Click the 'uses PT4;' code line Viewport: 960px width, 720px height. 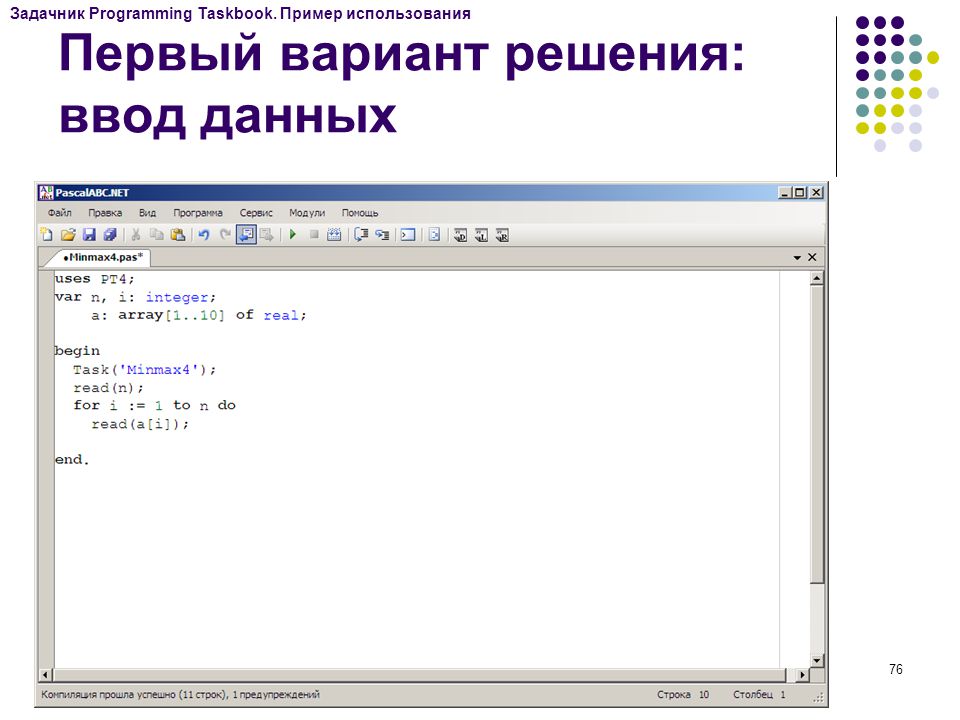point(94,279)
